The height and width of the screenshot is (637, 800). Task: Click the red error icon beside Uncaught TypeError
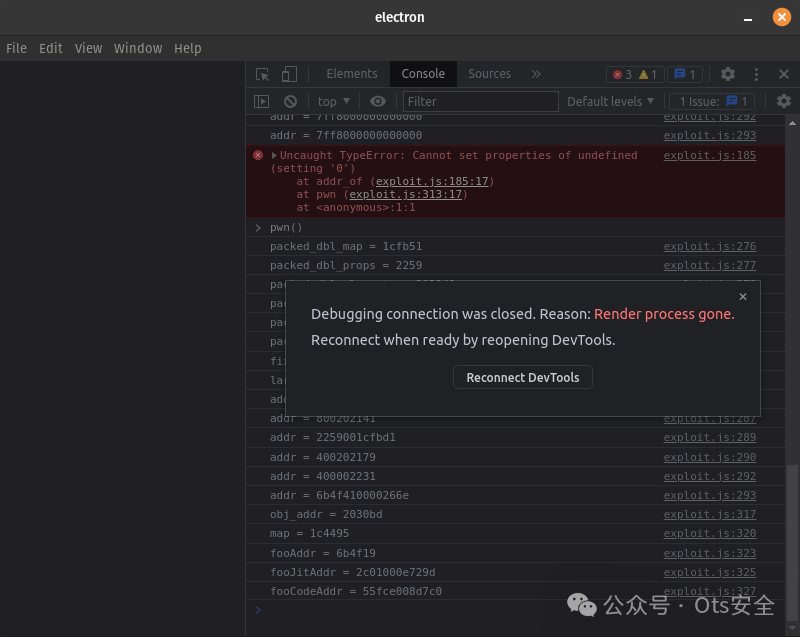[258, 155]
